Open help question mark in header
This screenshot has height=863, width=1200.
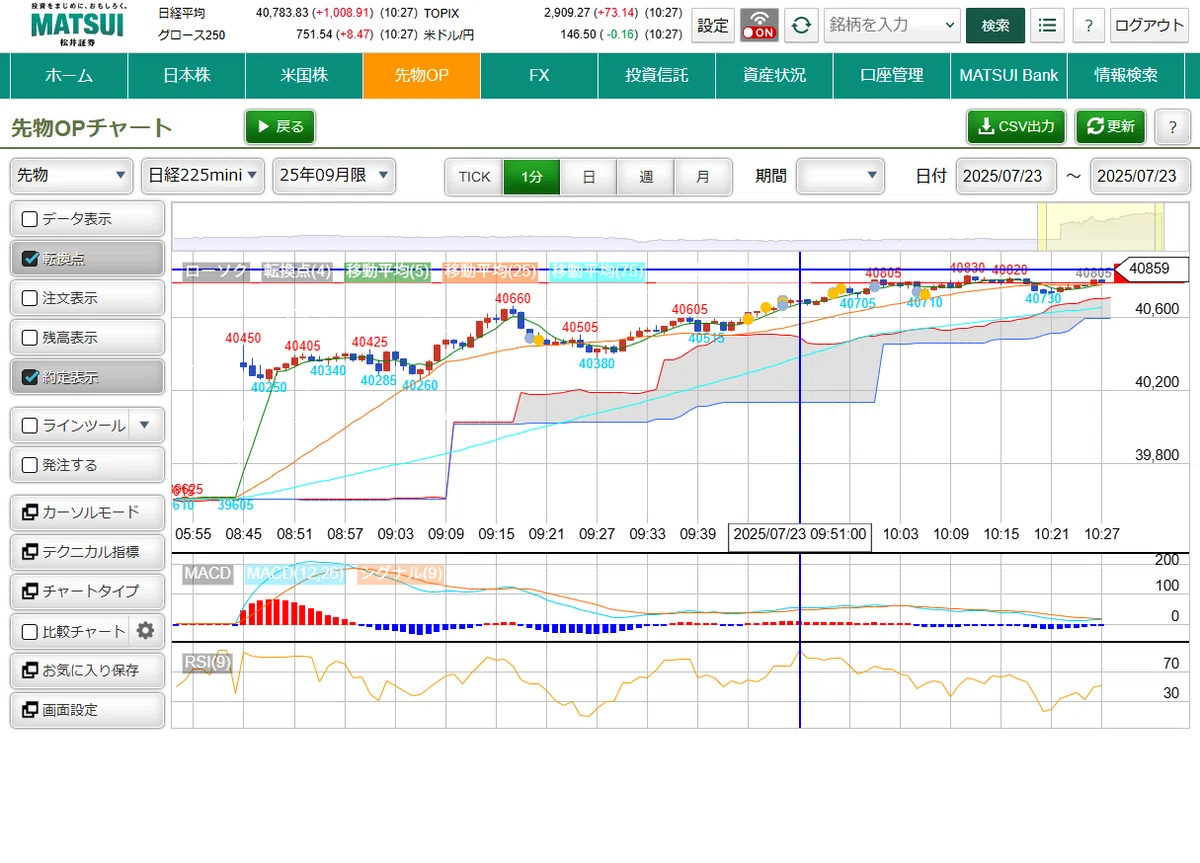(1089, 25)
